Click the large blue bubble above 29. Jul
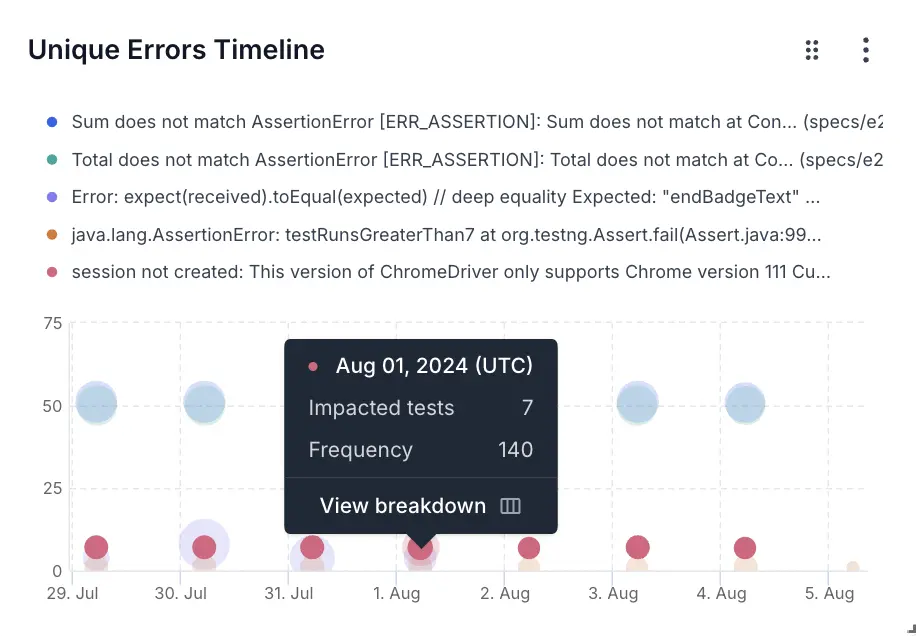The image size is (916, 636). pyautogui.click(x=96, y=404)
